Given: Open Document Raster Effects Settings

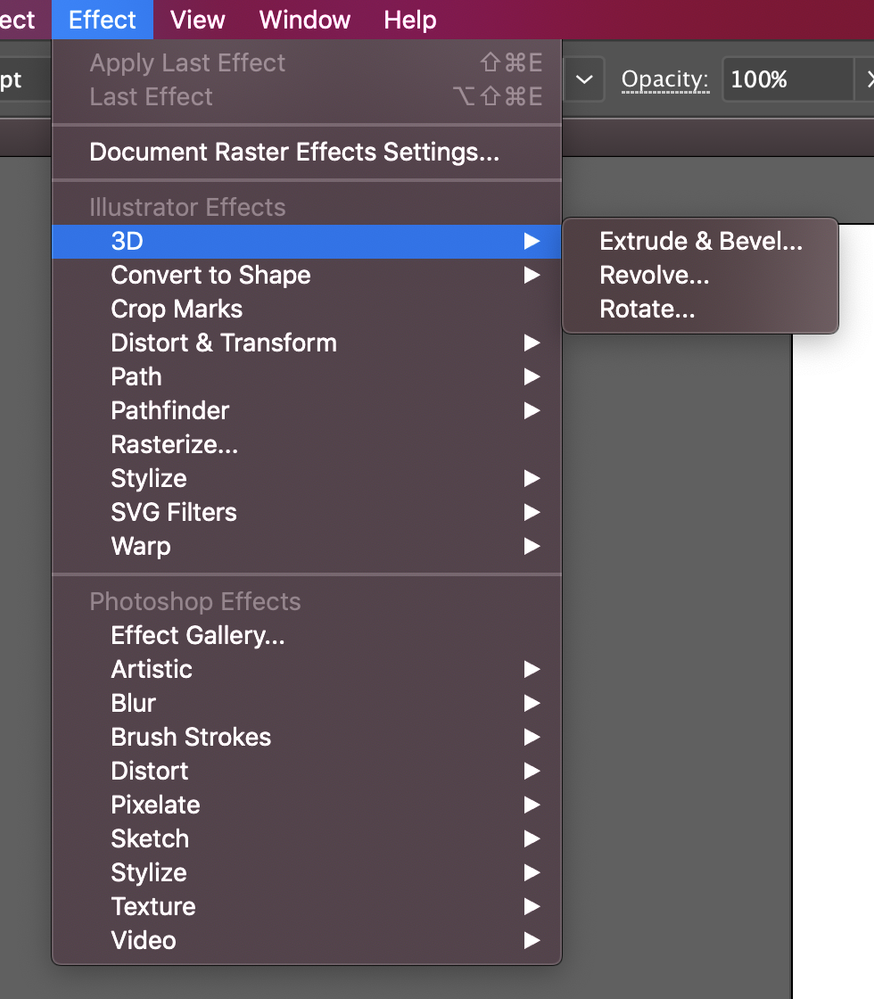Looking at the screenshot, I should click(294, 152).
